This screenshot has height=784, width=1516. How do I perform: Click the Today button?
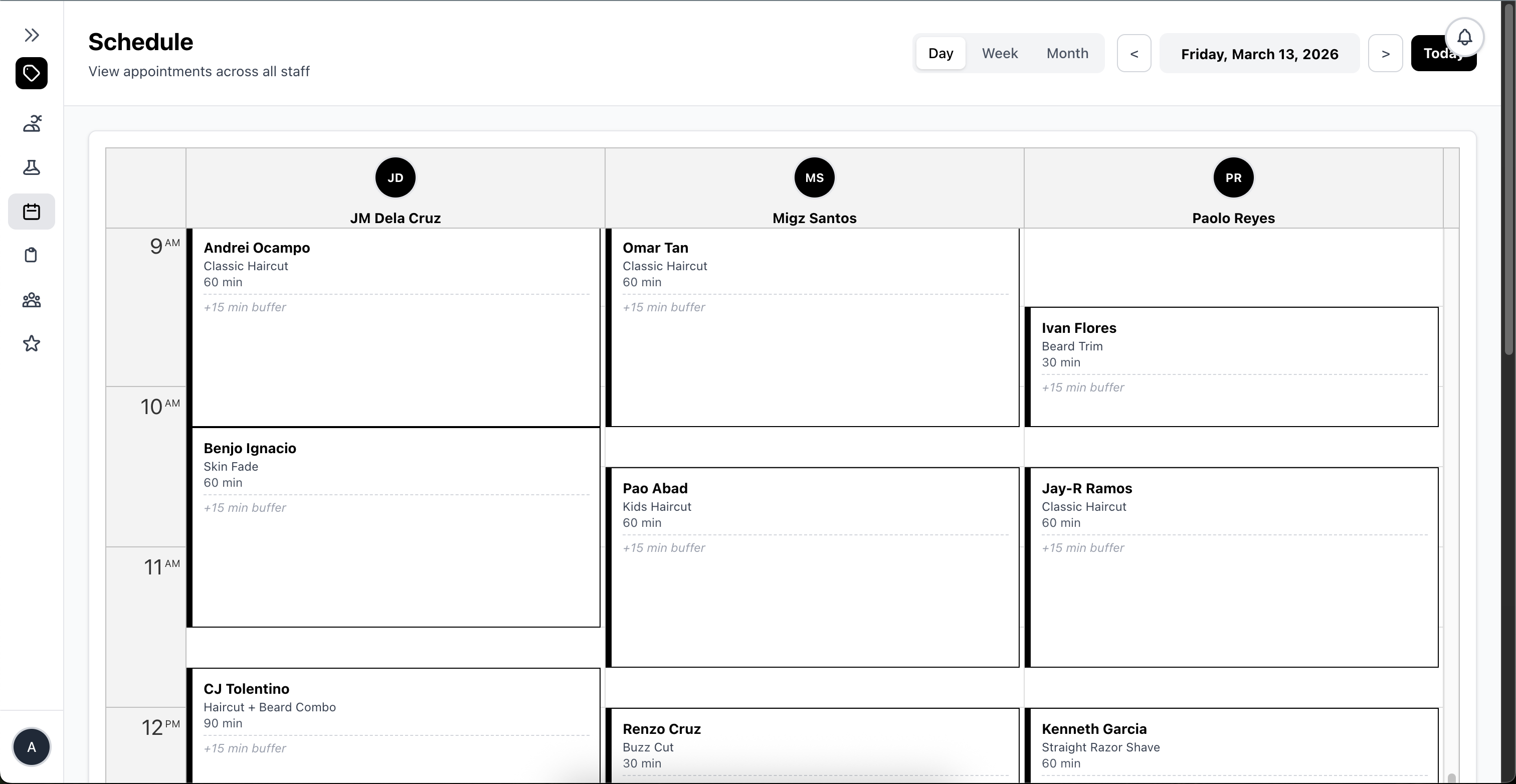[1444, 53]
